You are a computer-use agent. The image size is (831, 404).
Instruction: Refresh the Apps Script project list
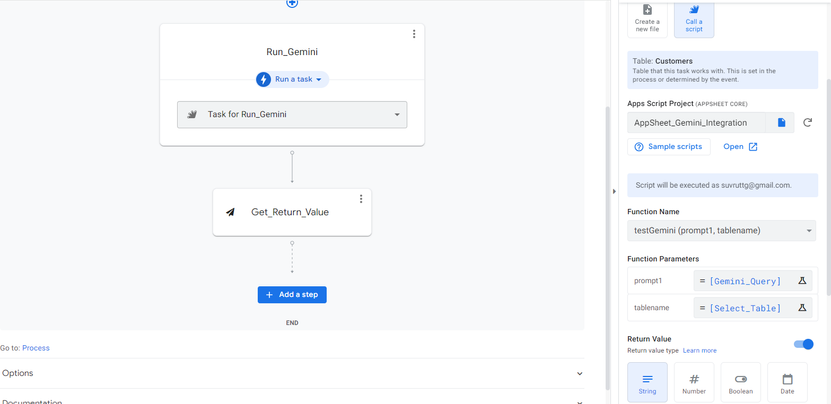click(x=807, y=122)
